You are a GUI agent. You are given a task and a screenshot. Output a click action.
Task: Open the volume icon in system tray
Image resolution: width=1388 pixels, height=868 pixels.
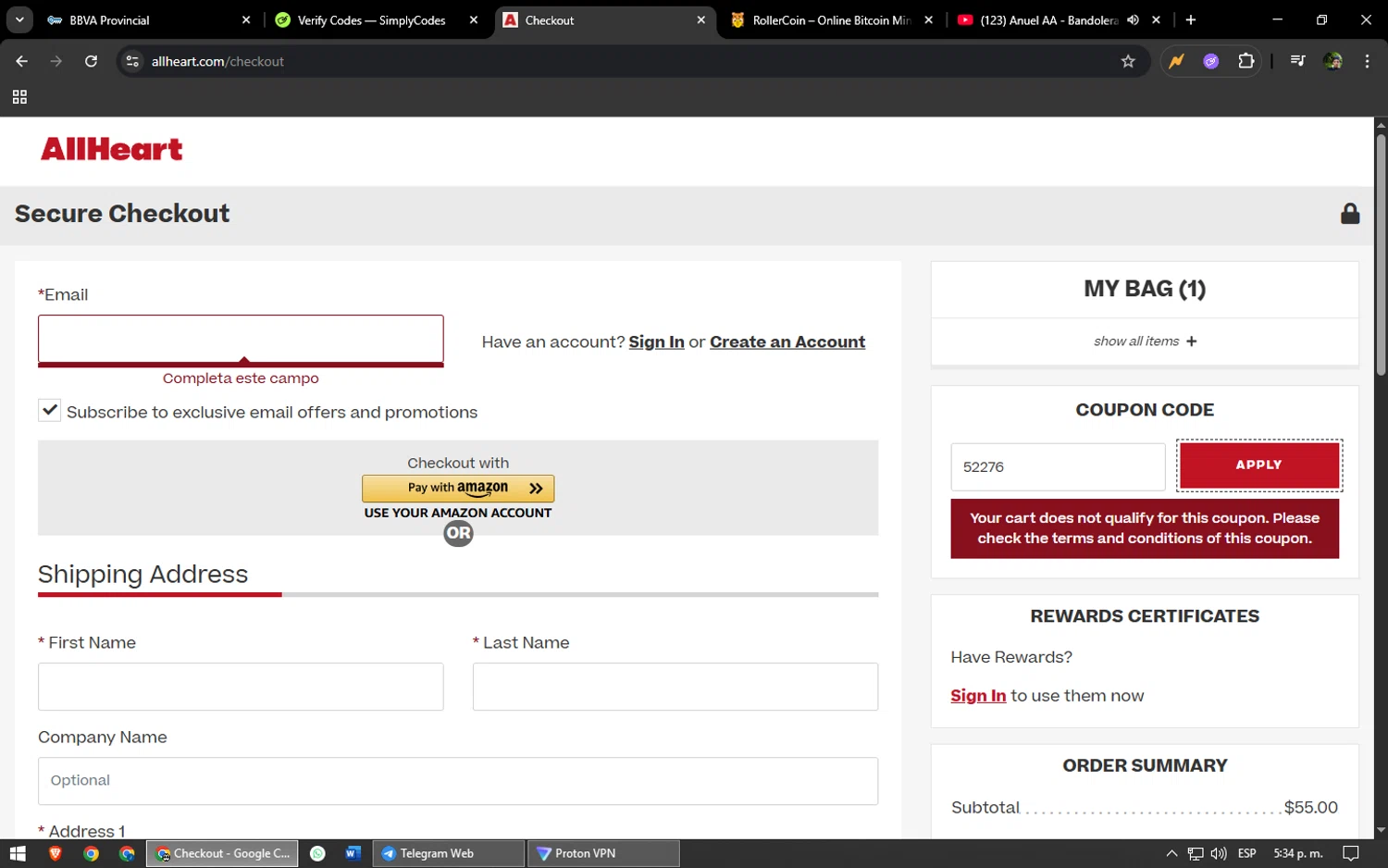tap(1219, 853)
